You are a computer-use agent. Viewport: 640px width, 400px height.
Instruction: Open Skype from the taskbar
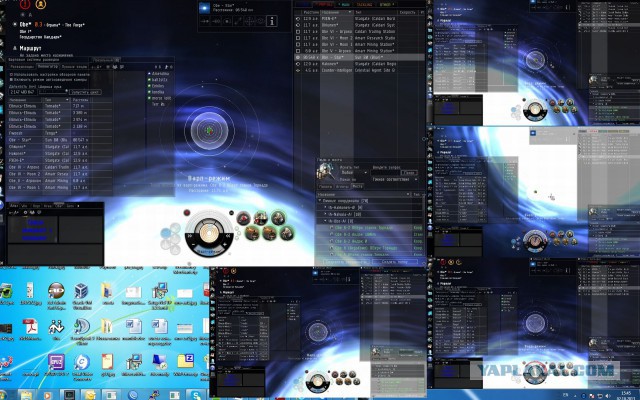(196, 395)
